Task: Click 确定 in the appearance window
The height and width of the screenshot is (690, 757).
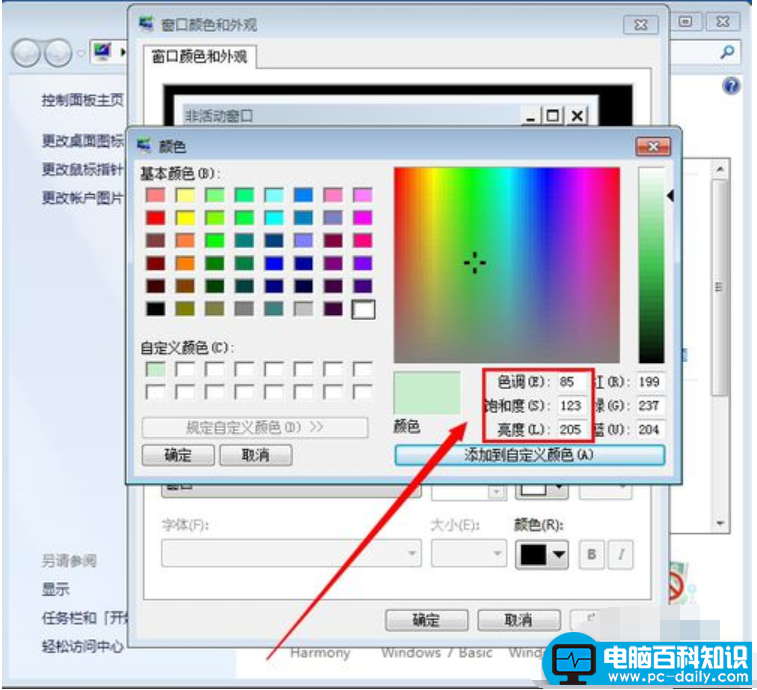Action: pos(426,620)
